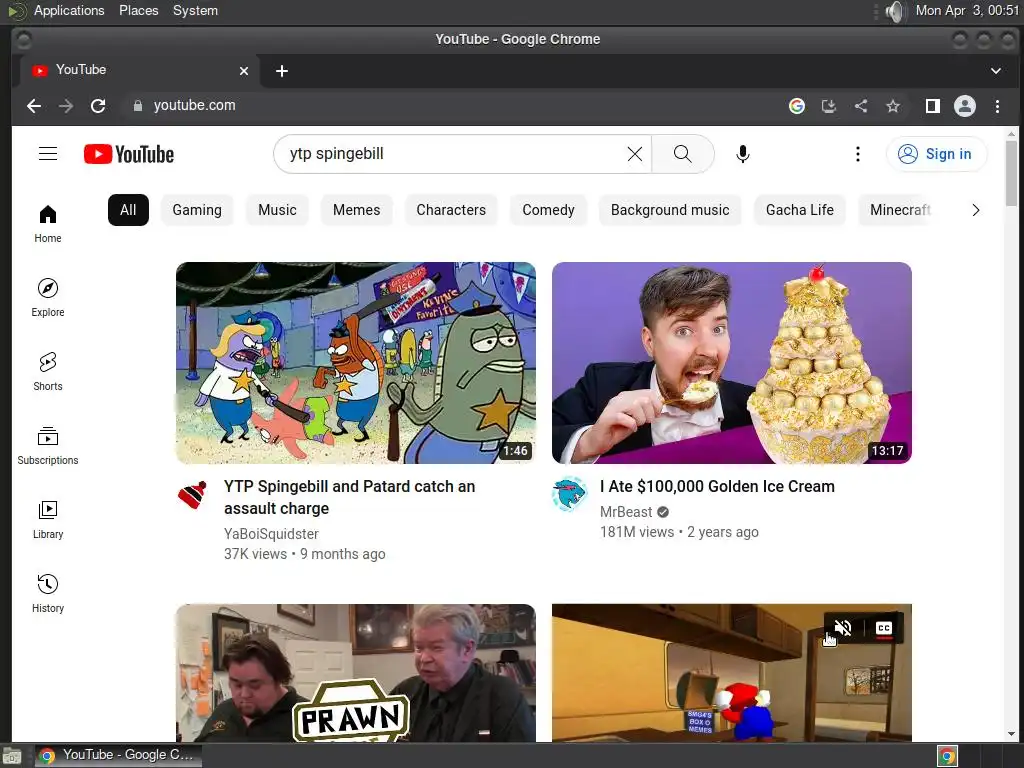
Task: Open the system volume control speaker icon
Action: (896, 11)
